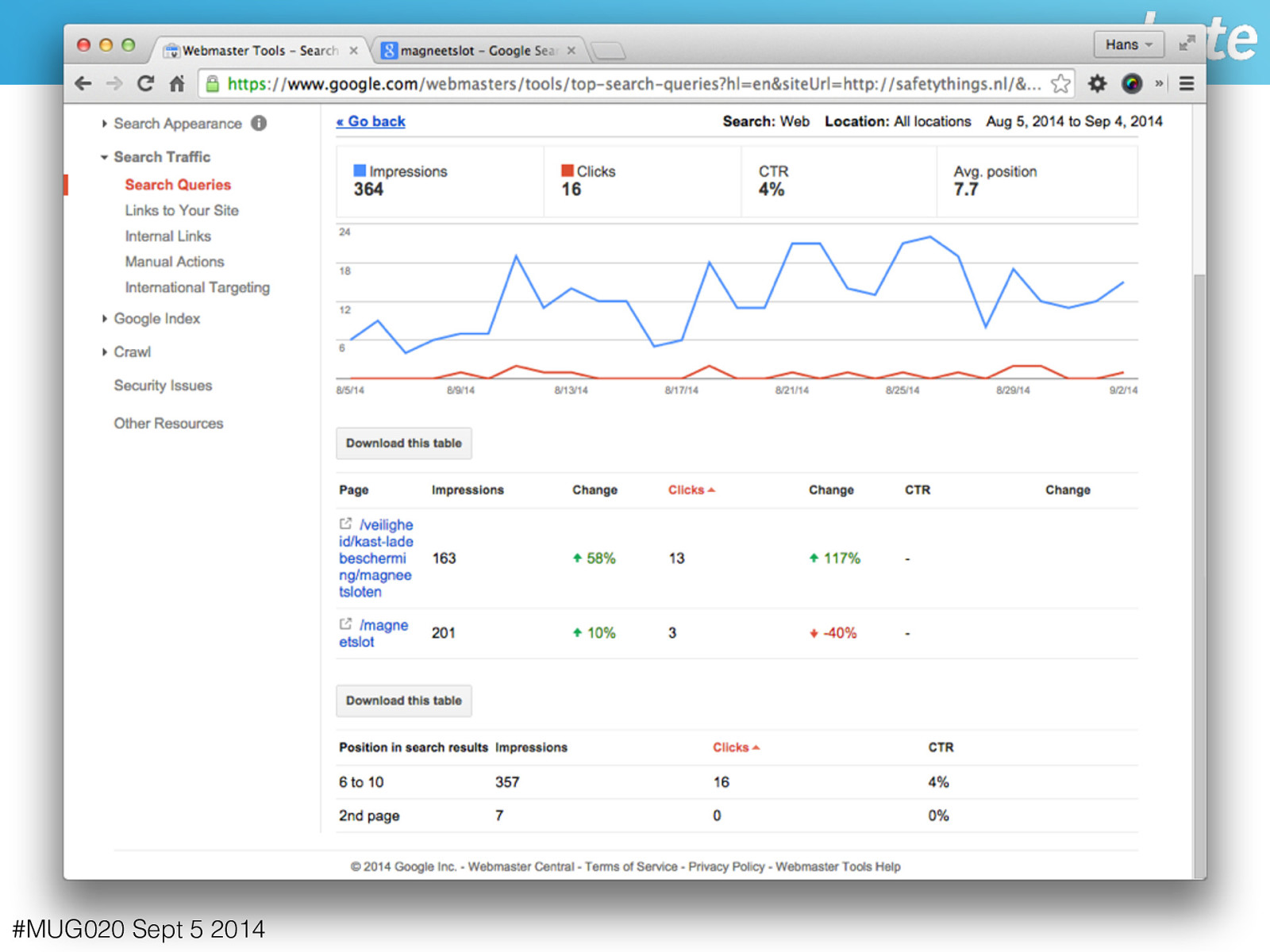
Task: Click the '2nd page' position row
Action: click(x=737, y=816)
